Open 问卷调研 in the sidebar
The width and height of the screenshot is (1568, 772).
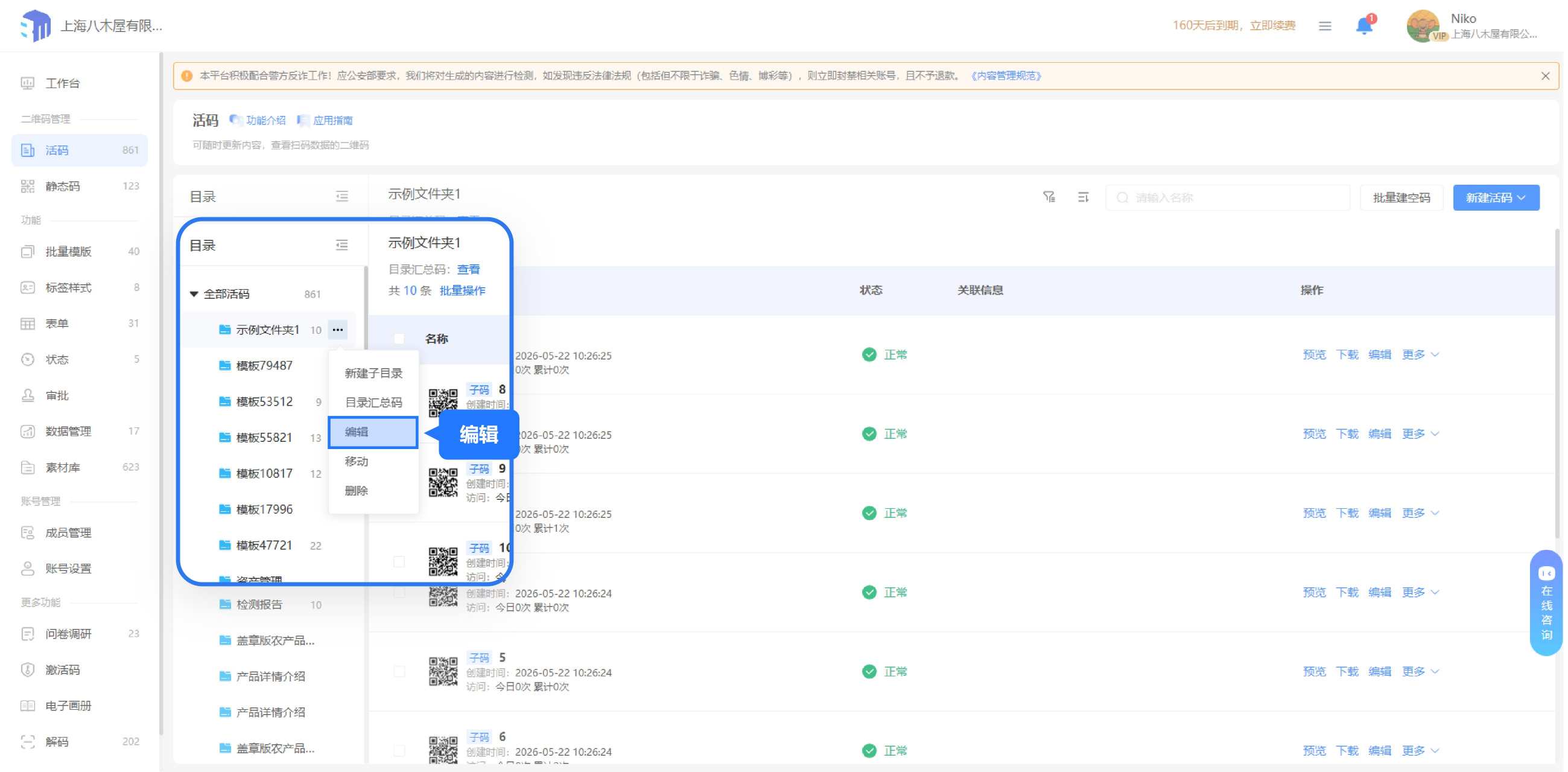[x=79, y=634]
